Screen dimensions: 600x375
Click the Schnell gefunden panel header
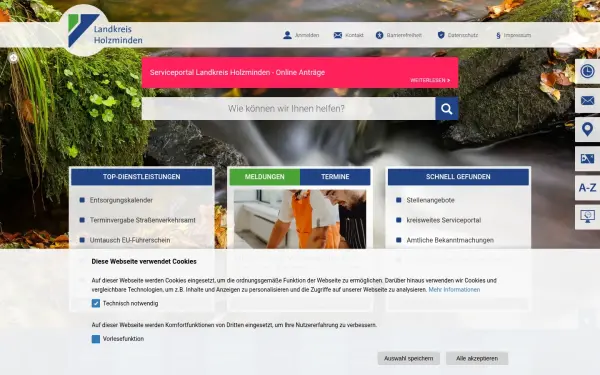(x=458, y=177)
